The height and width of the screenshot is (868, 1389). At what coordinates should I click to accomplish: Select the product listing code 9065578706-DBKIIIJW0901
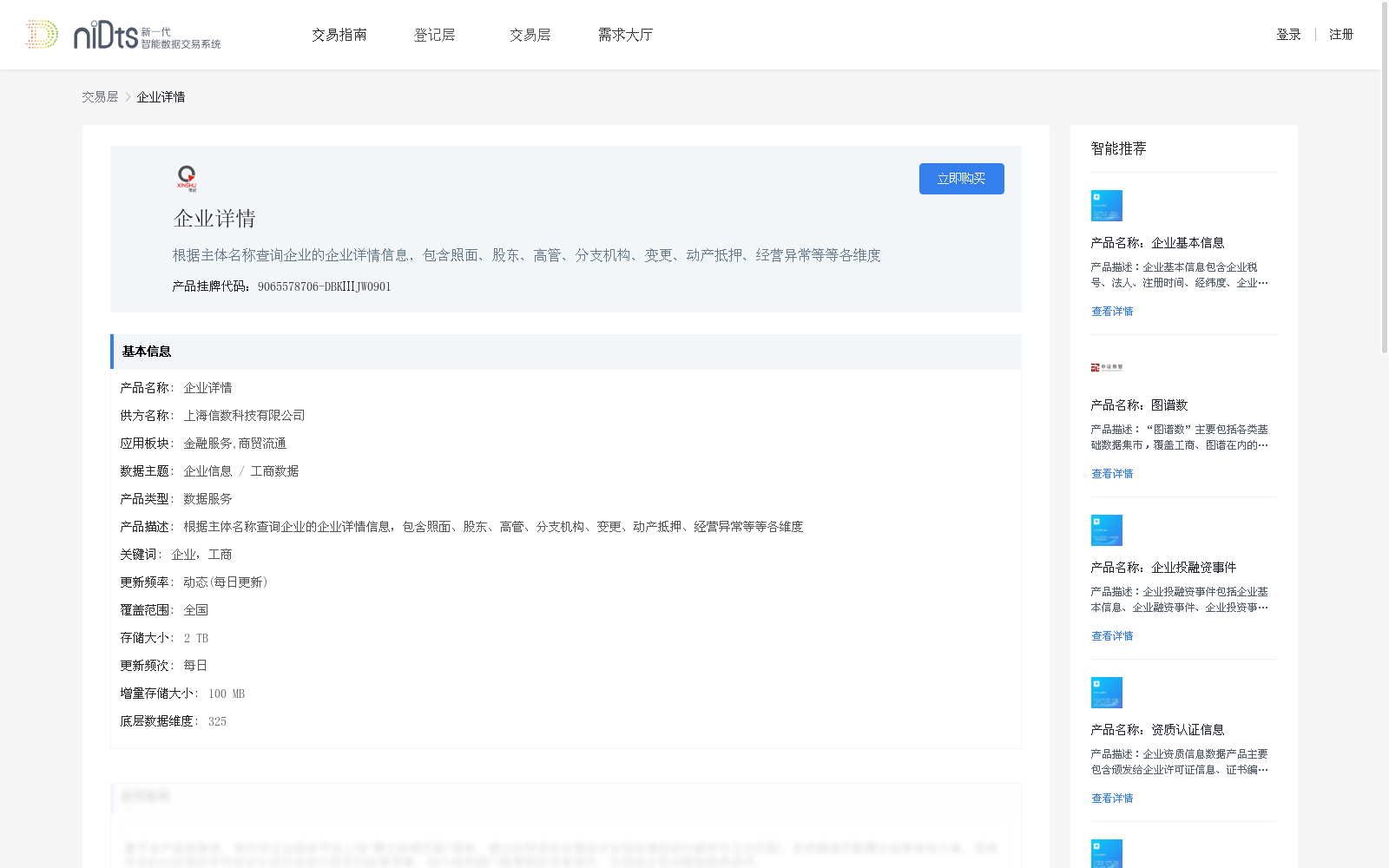pyautogui.click(x=325, y=286)
